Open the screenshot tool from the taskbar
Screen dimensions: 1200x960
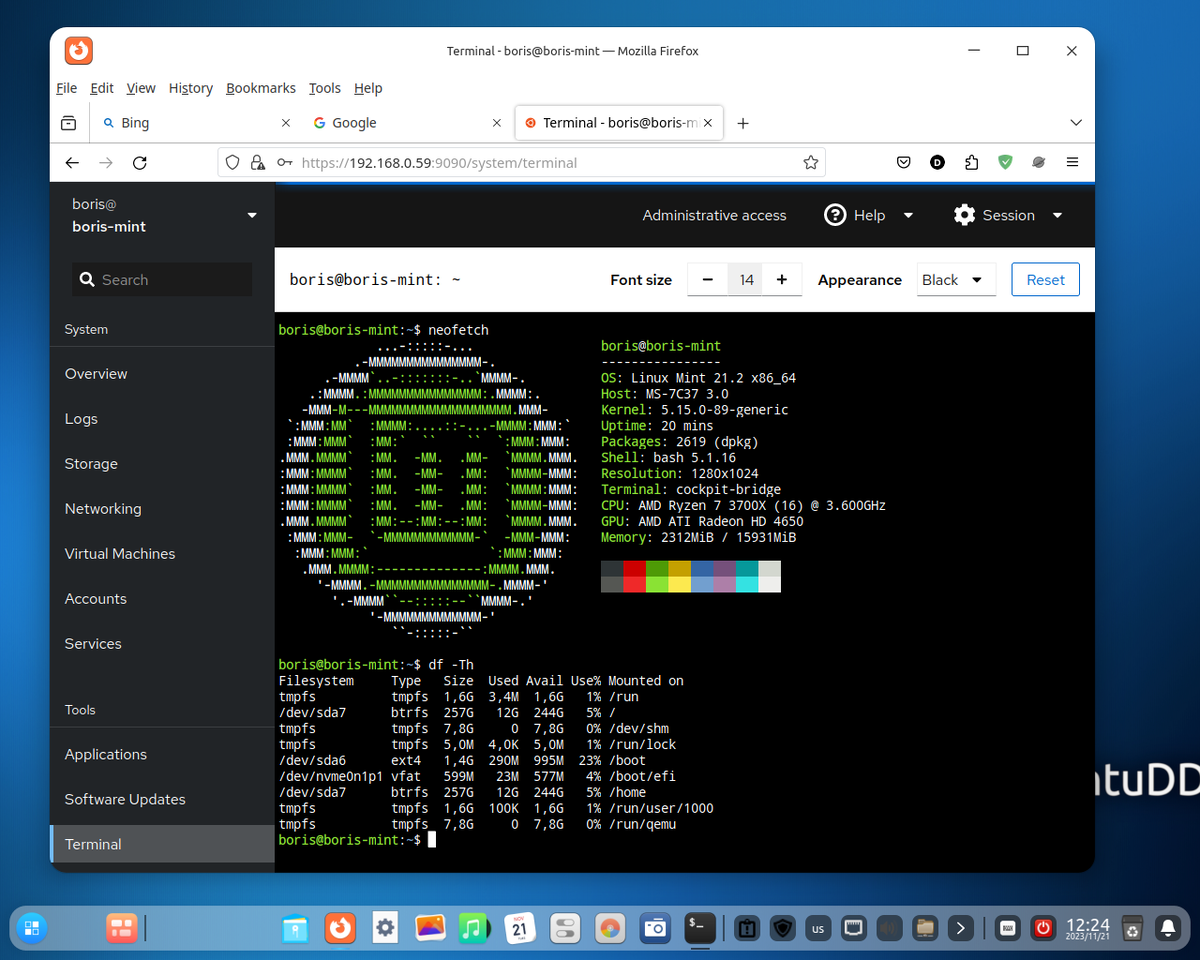[x=655, y=928]
